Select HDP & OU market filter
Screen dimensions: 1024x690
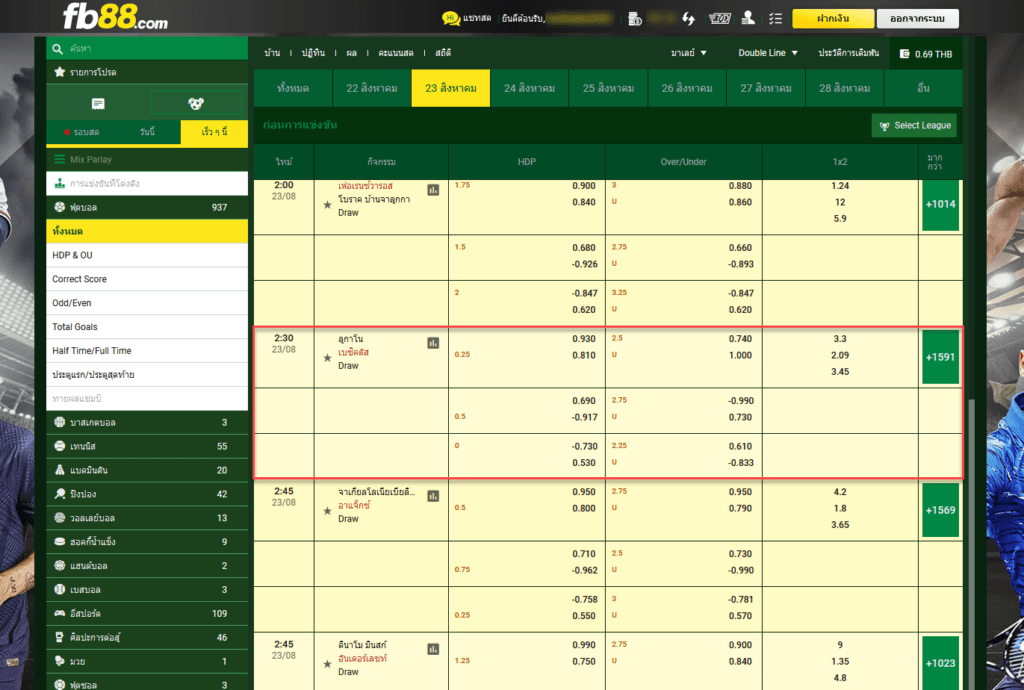[x=147, y=255]
